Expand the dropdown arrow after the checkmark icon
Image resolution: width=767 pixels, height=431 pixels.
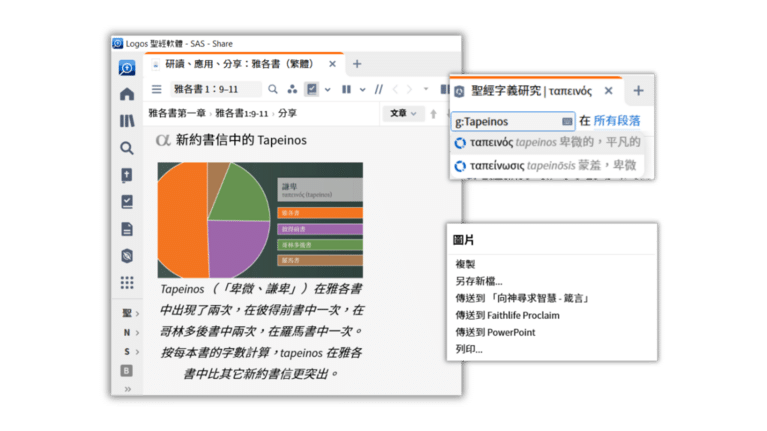pyautogui.click(x=328, y=90)
